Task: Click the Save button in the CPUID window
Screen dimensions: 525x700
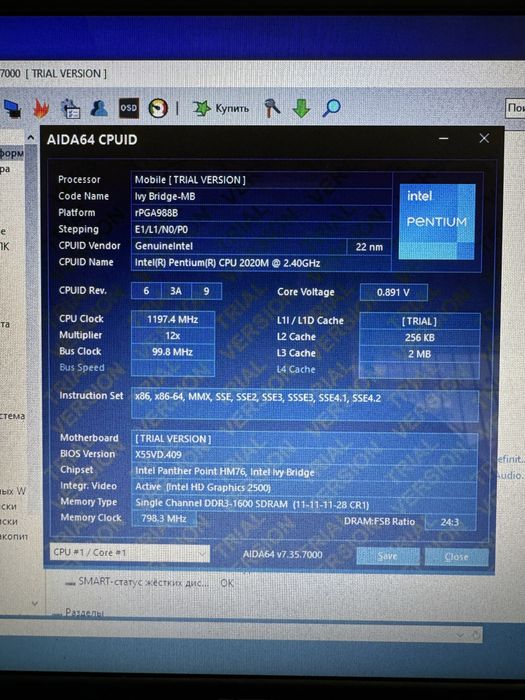Action: tap(388, 556)
